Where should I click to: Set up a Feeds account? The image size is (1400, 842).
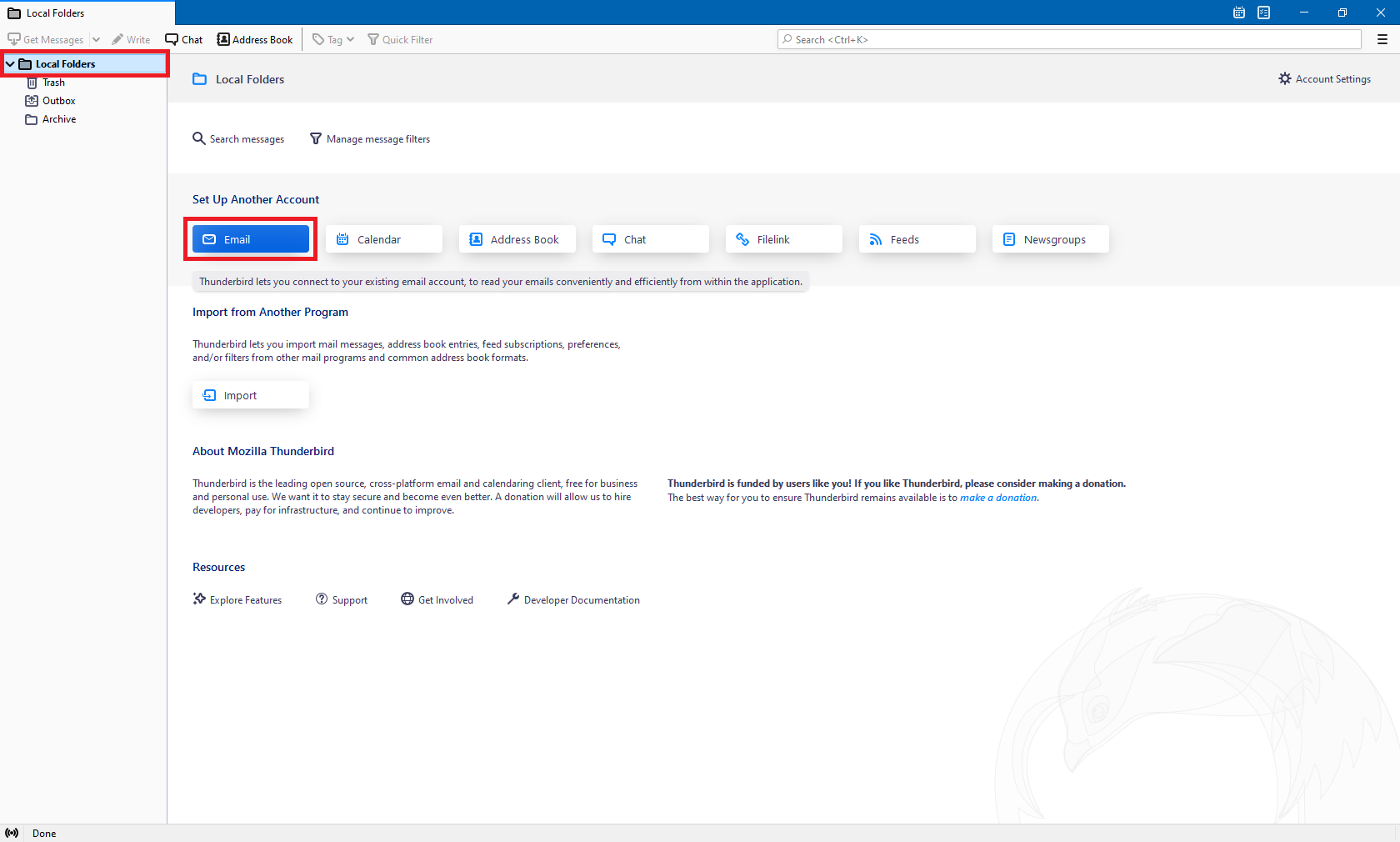pos(917,239)
